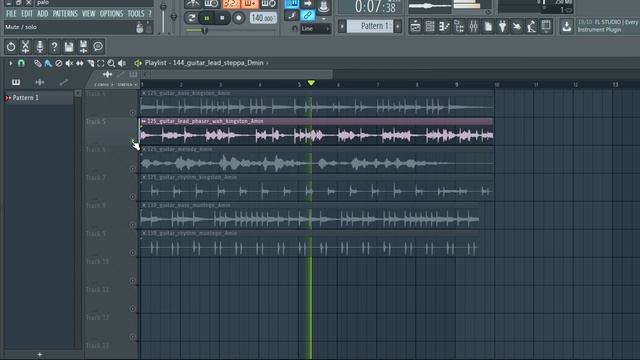
Task: Open the playlist window from top toolbar
Action: click(x=415, y=27)
